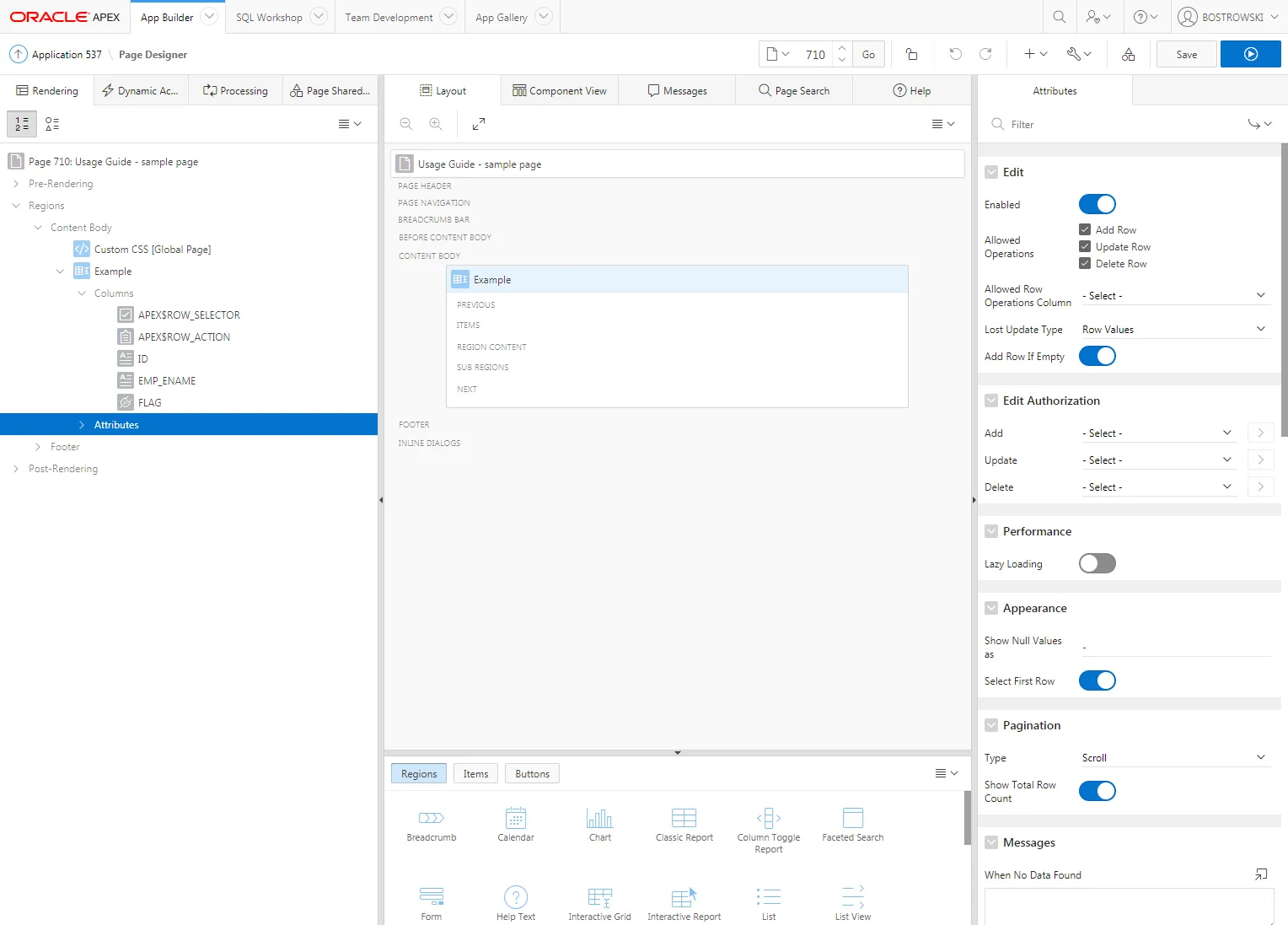
Task: Open the Shared Components icon
Action: [x=1128, y=54]
